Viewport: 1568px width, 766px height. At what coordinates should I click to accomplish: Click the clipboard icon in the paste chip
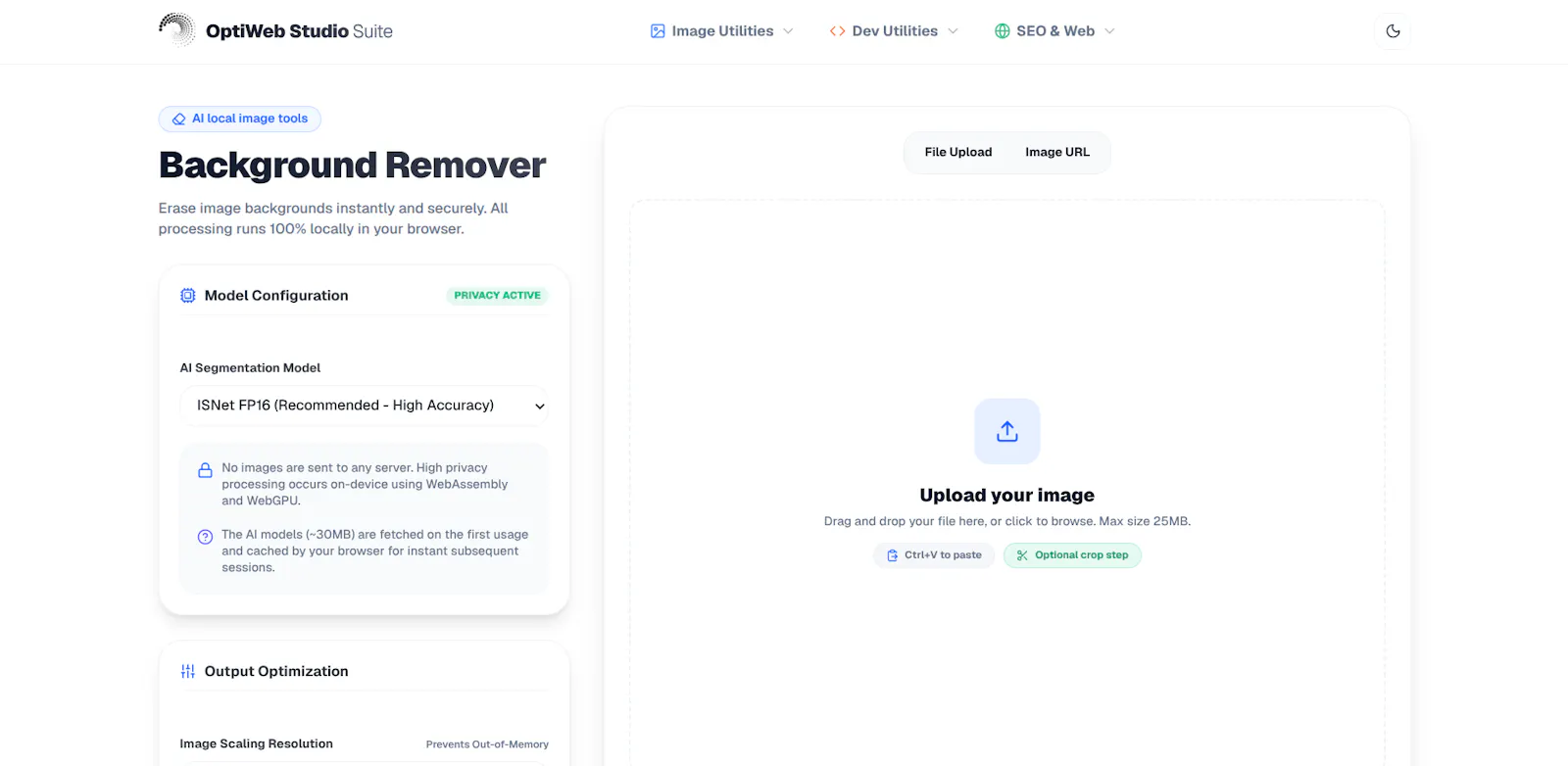892,555
